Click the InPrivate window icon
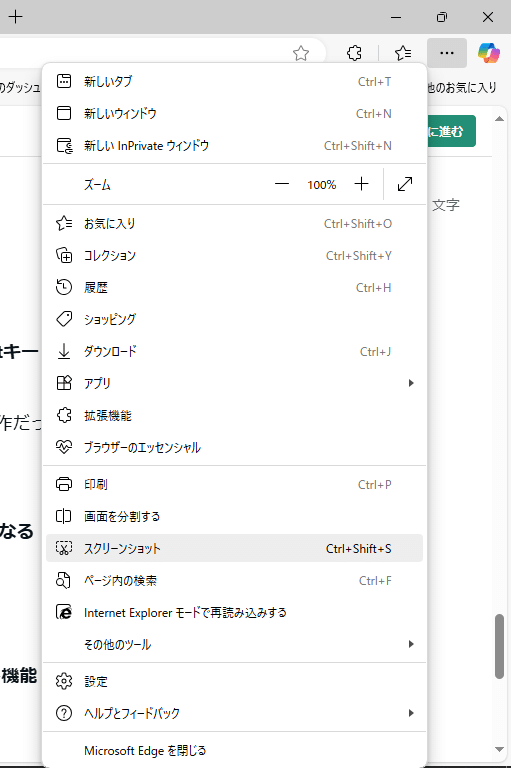This screenshot has height=768, width=511. (64, 145)
